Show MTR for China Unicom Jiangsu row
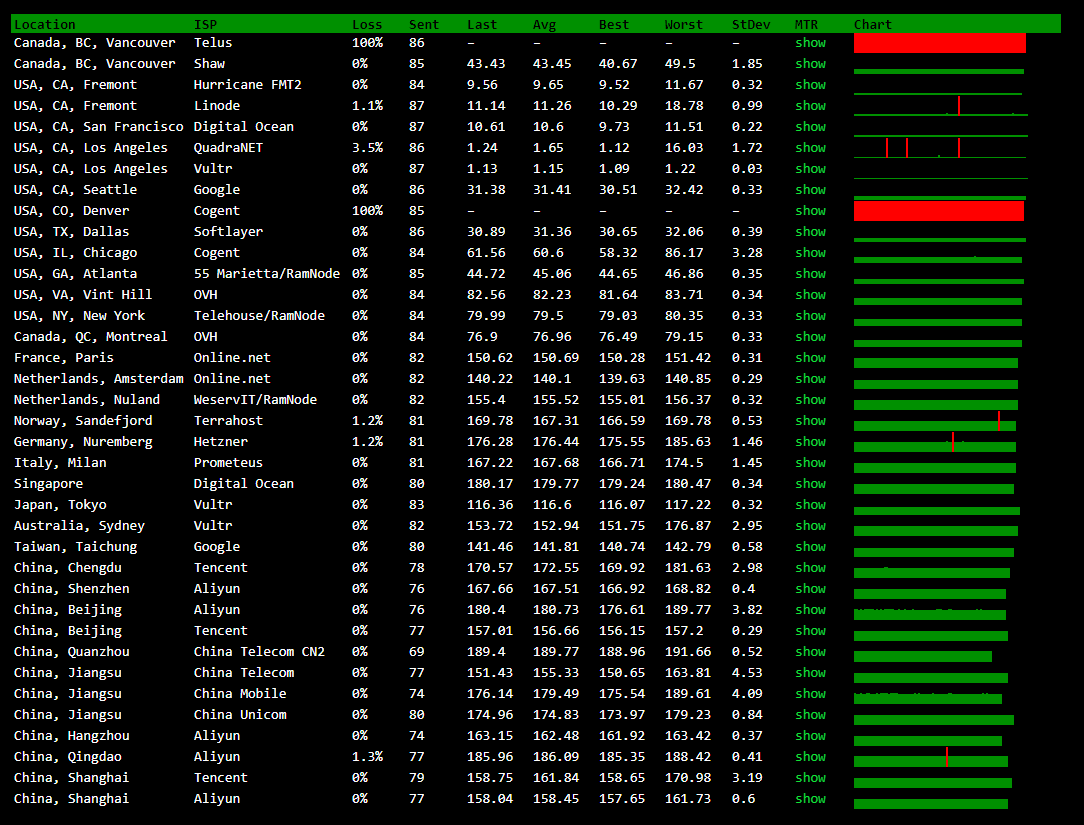 (x=810, y=715)
